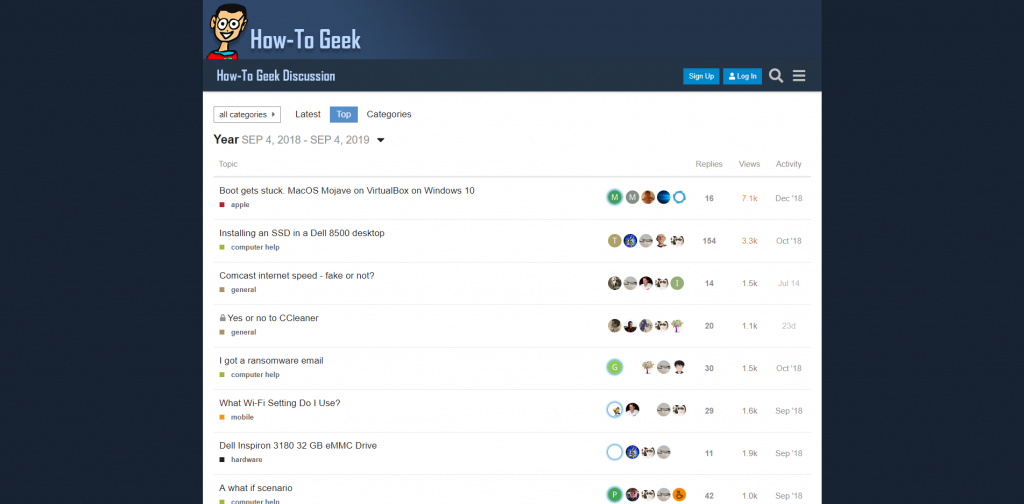Click the black hardware category square
The image size is (1024, 504).
pos(222,460)
